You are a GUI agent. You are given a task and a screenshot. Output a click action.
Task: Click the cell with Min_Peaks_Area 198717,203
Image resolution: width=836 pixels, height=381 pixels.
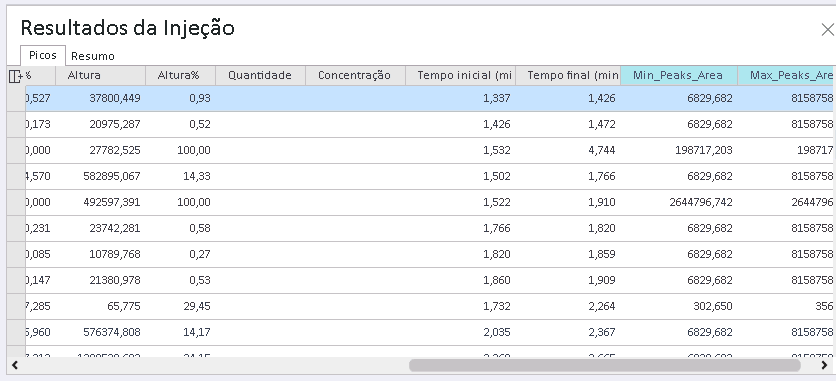coord(679,150)
